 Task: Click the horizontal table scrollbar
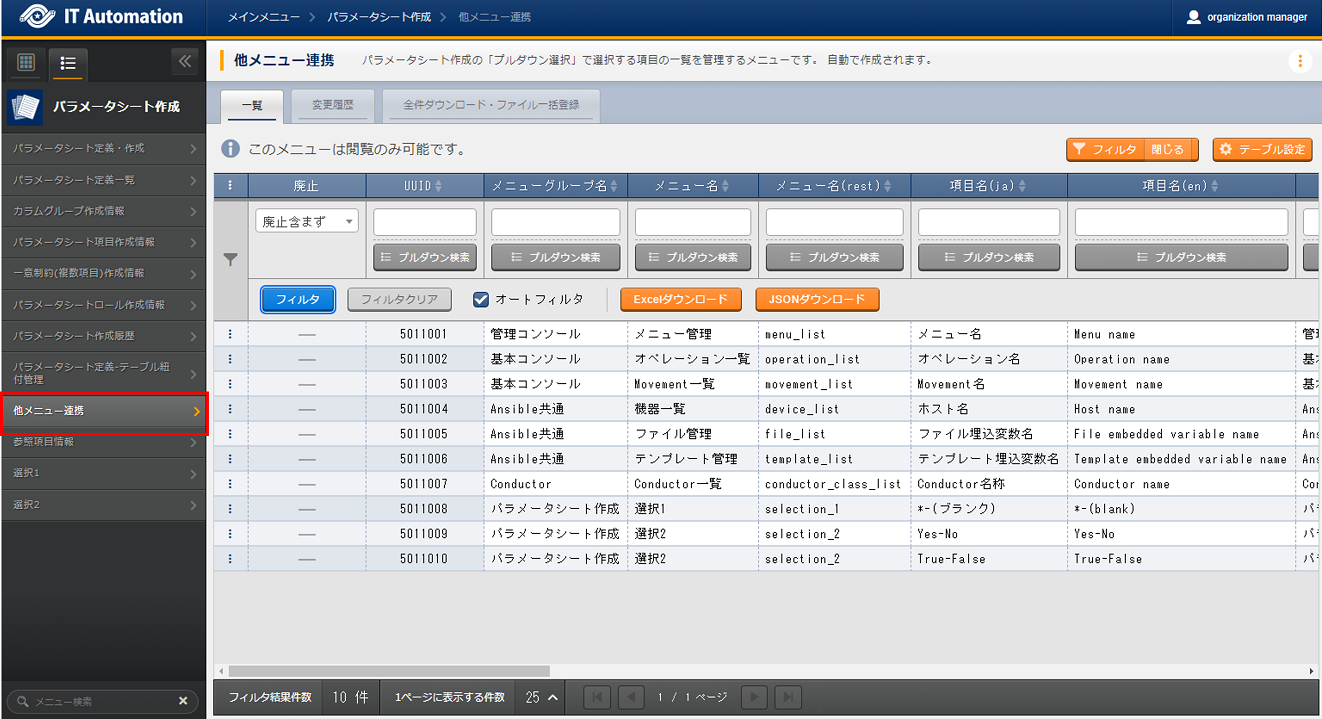[389, 671]
